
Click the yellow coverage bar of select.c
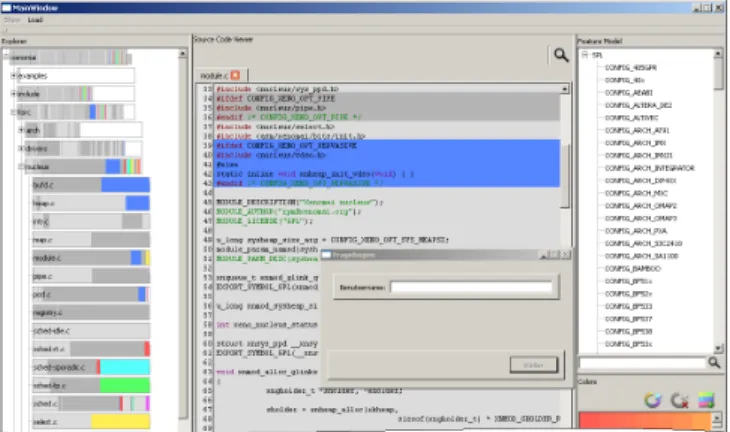(x=120, y=422)
